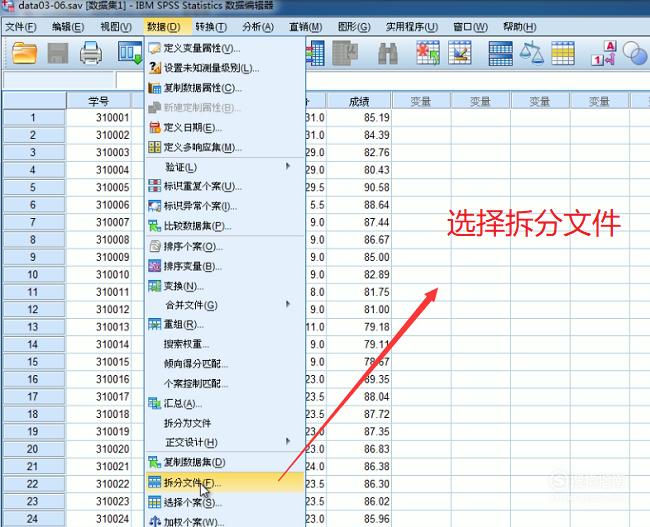Click the icon beside 标识重复个案(U)
Screen dimensions: 650x527
point(154,186)
